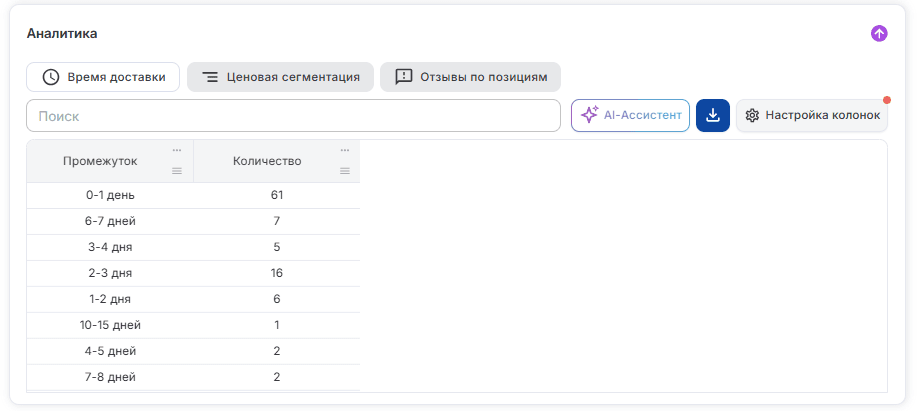
Task: Click the hamburger filter icon in Промежуток header
Action: pos(177,171)
